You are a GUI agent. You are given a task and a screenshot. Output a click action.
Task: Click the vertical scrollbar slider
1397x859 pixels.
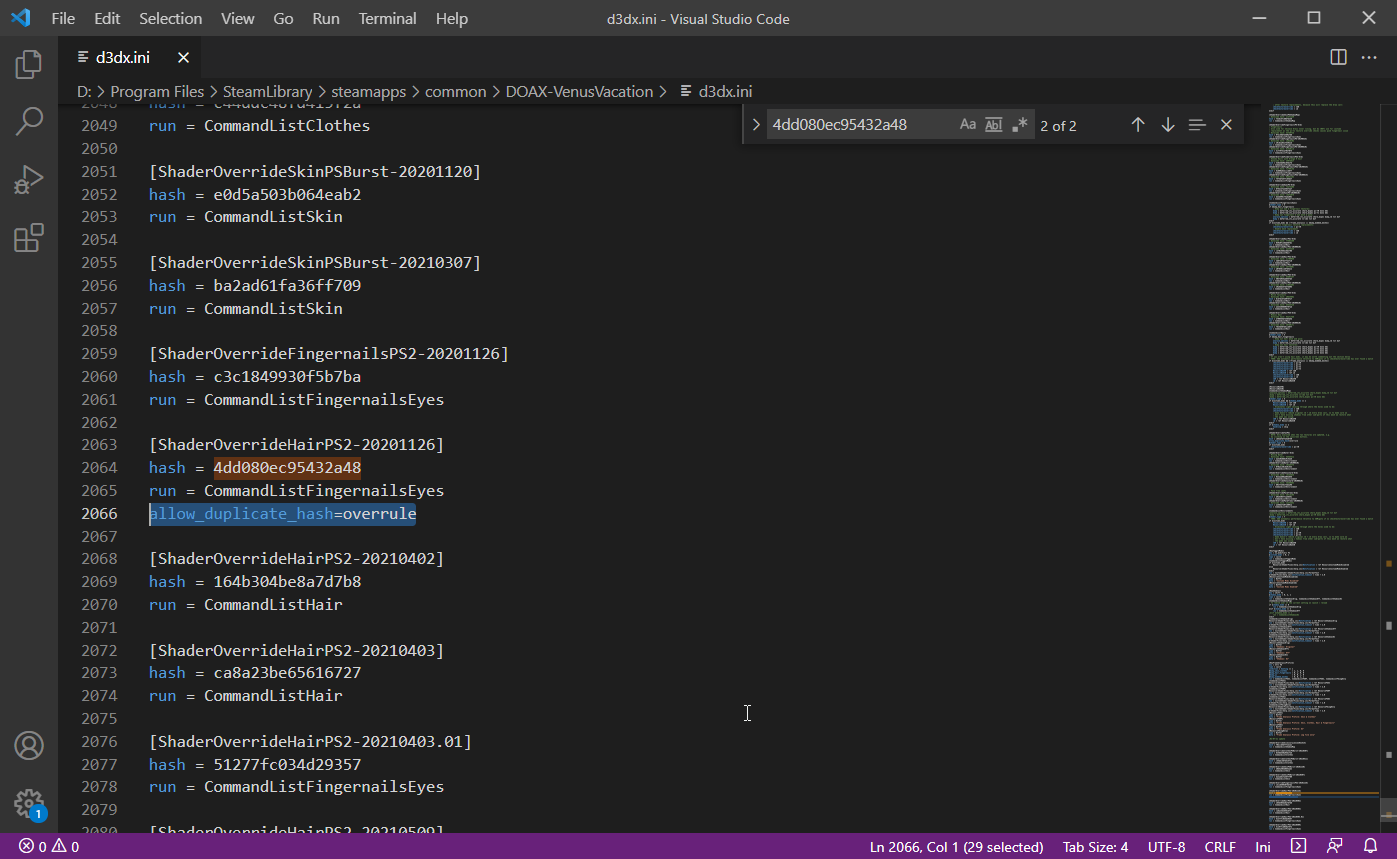[1388, 808]
